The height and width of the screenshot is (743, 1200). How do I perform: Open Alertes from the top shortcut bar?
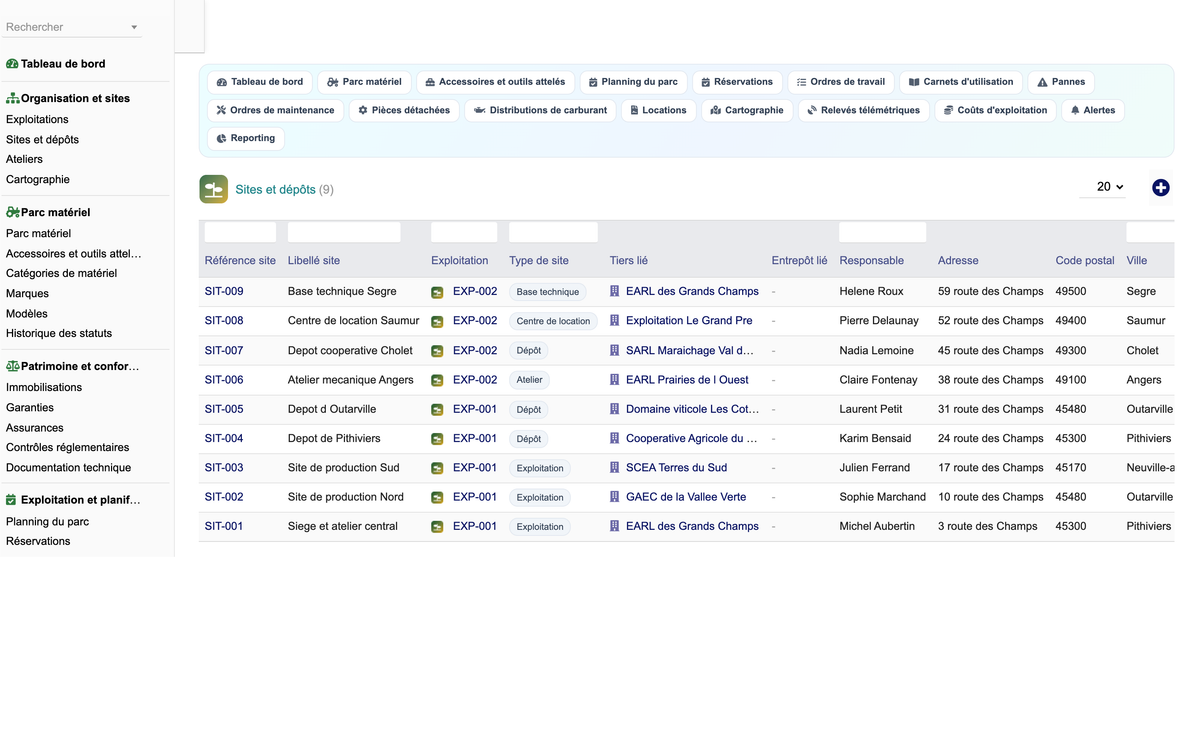point(1092,110)
